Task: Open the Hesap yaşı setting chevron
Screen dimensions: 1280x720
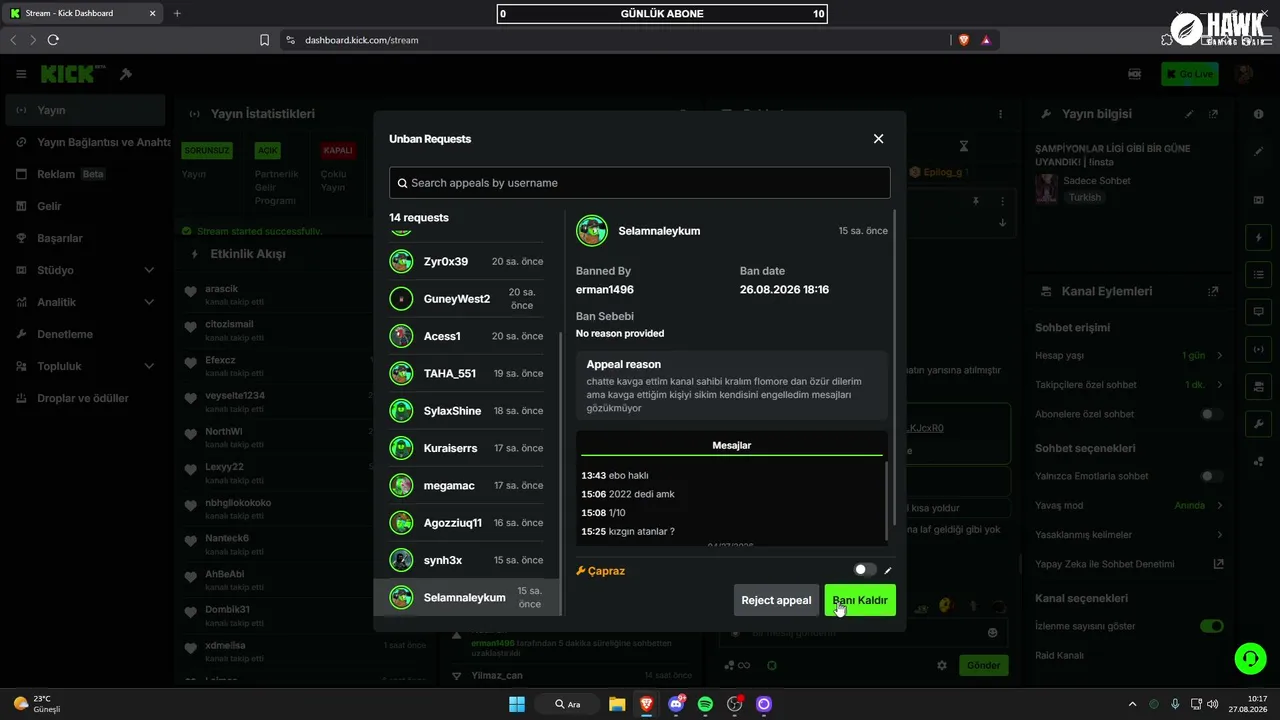Action: tap(1219, 356)
